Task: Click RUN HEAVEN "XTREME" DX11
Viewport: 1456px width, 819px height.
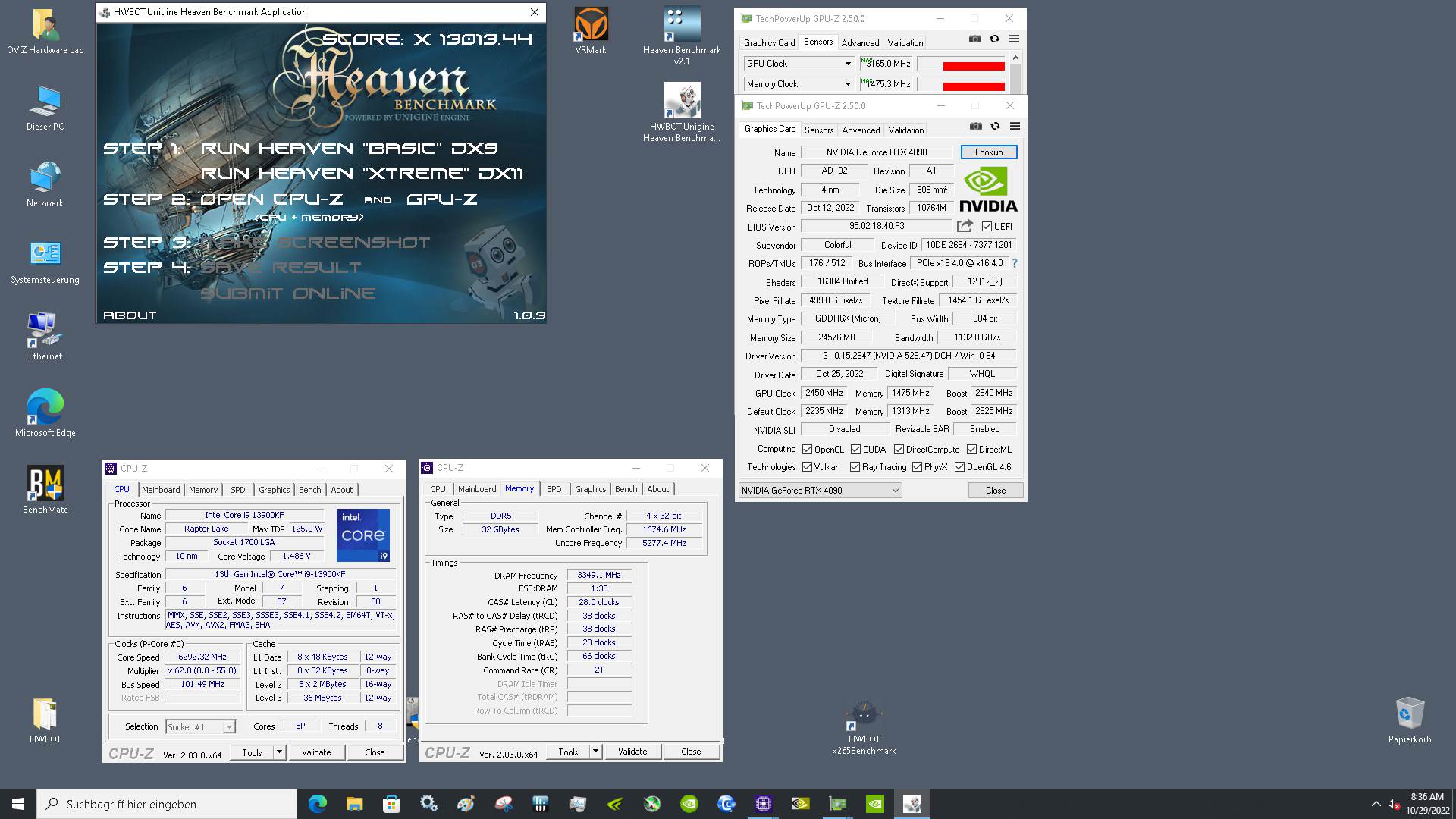Action: [362, 174]
